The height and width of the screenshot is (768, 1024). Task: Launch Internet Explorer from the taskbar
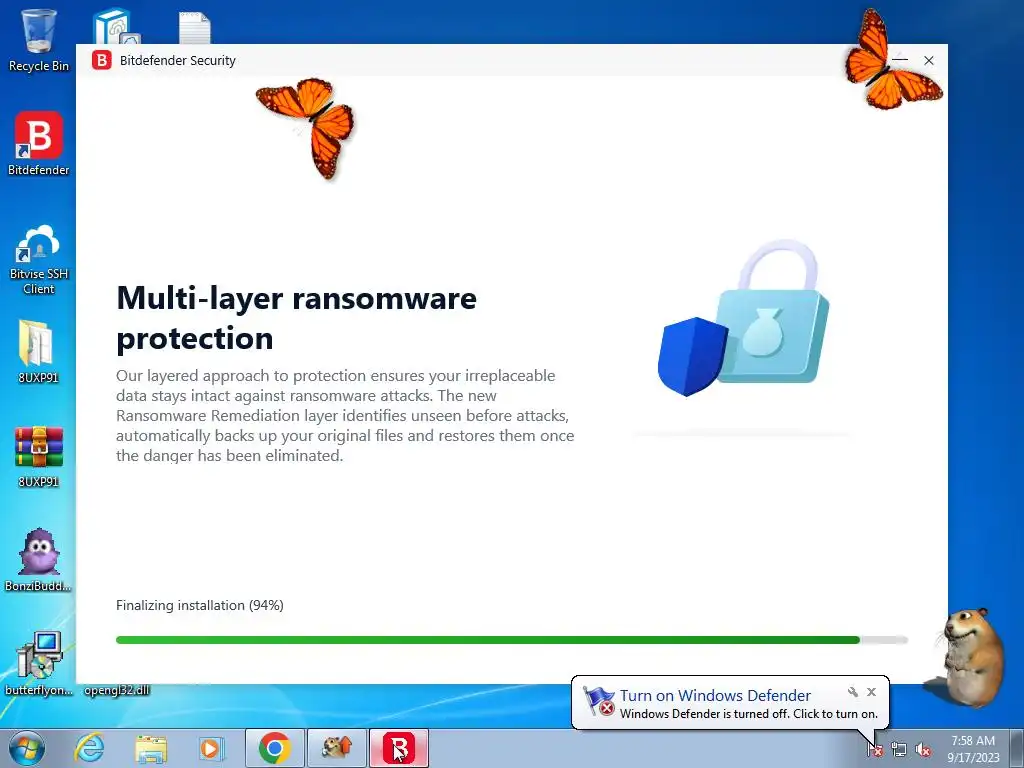pyautogui.click(x=89, y=748)
